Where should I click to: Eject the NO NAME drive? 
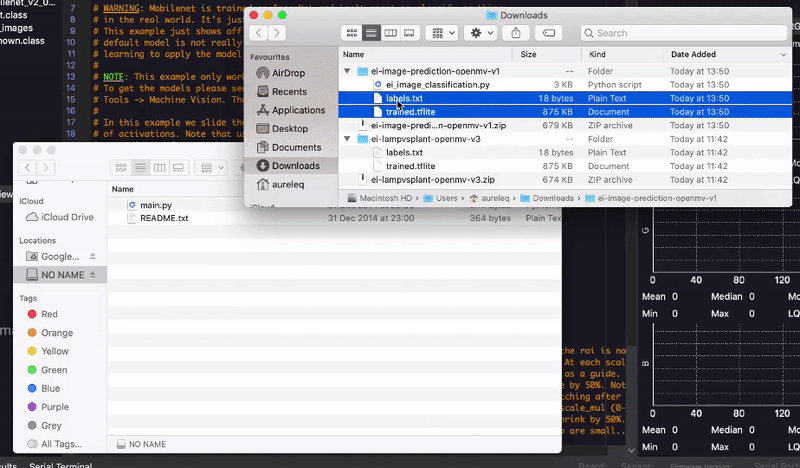pos(94,274)
